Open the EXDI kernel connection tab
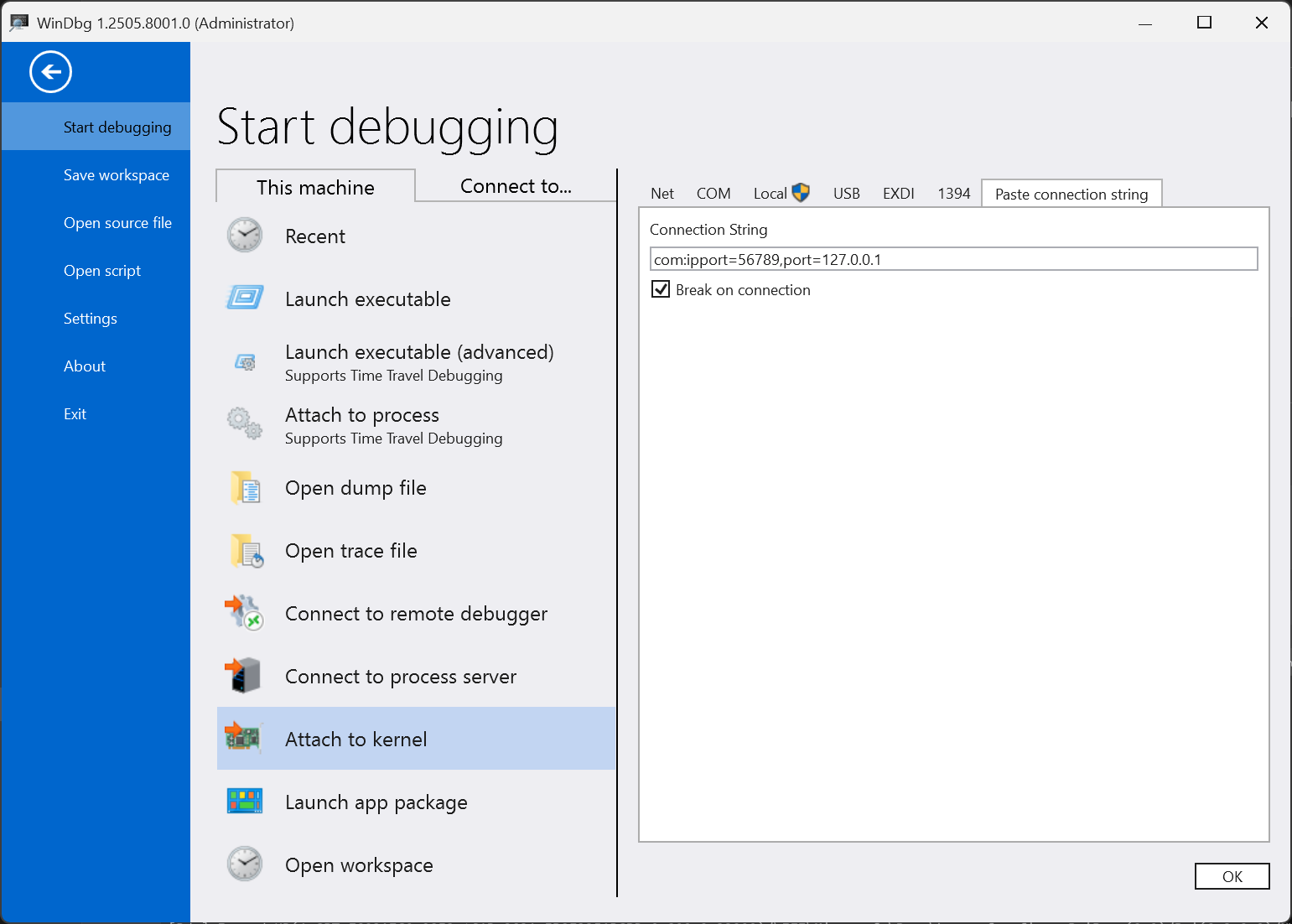 898,194
